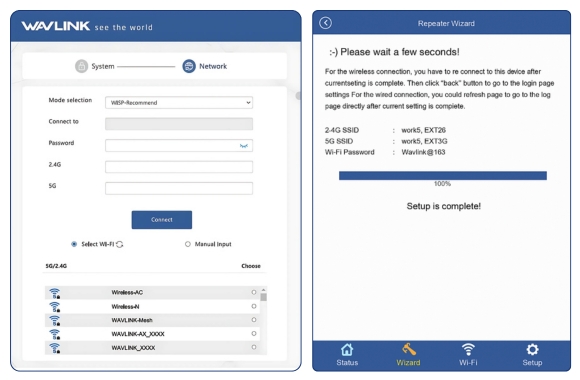Open the Wizard hammer icon
The image size is (580, 380).
(x=409, y=349)
